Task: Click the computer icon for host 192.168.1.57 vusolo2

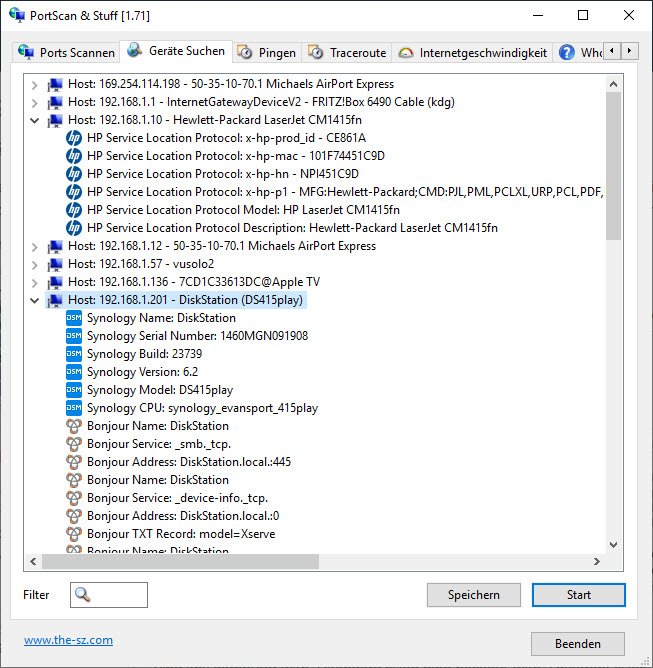Action: (55, 264)
